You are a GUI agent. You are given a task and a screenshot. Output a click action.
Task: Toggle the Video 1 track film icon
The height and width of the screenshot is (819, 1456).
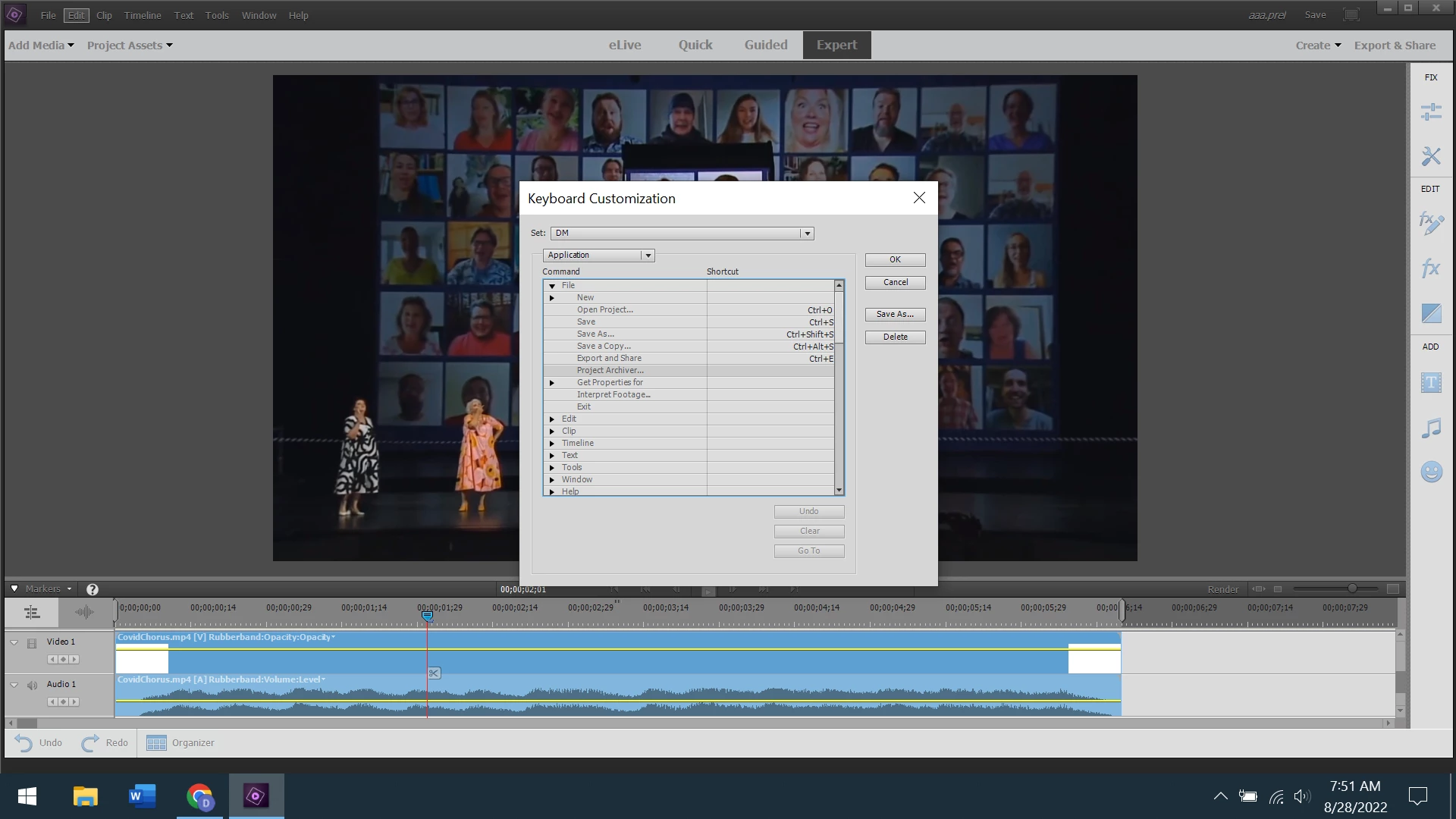32,643
